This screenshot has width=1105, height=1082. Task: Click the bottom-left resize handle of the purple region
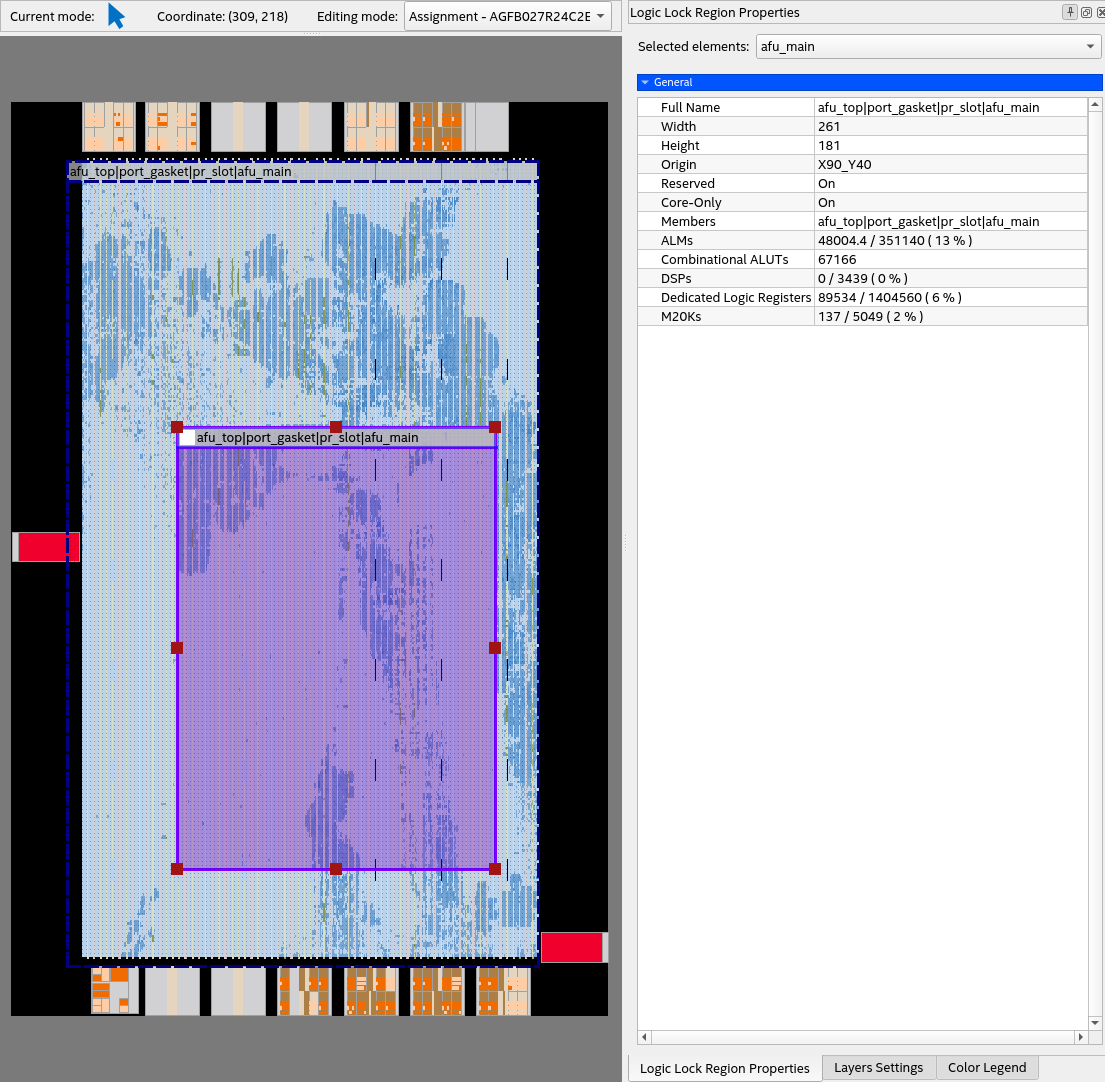coord(177,869)
